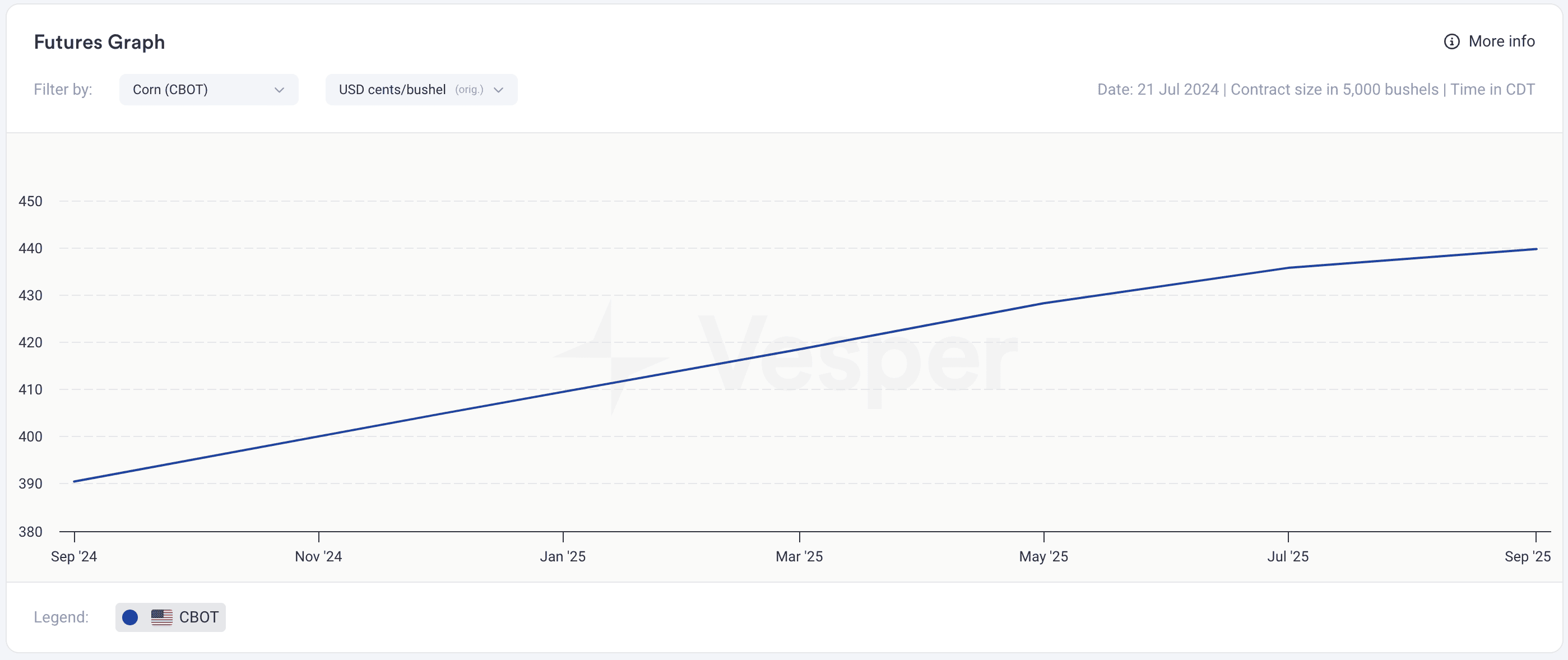Open the More info link
The width and height of the screenshot is (1568, 660).
[1490, 41]
